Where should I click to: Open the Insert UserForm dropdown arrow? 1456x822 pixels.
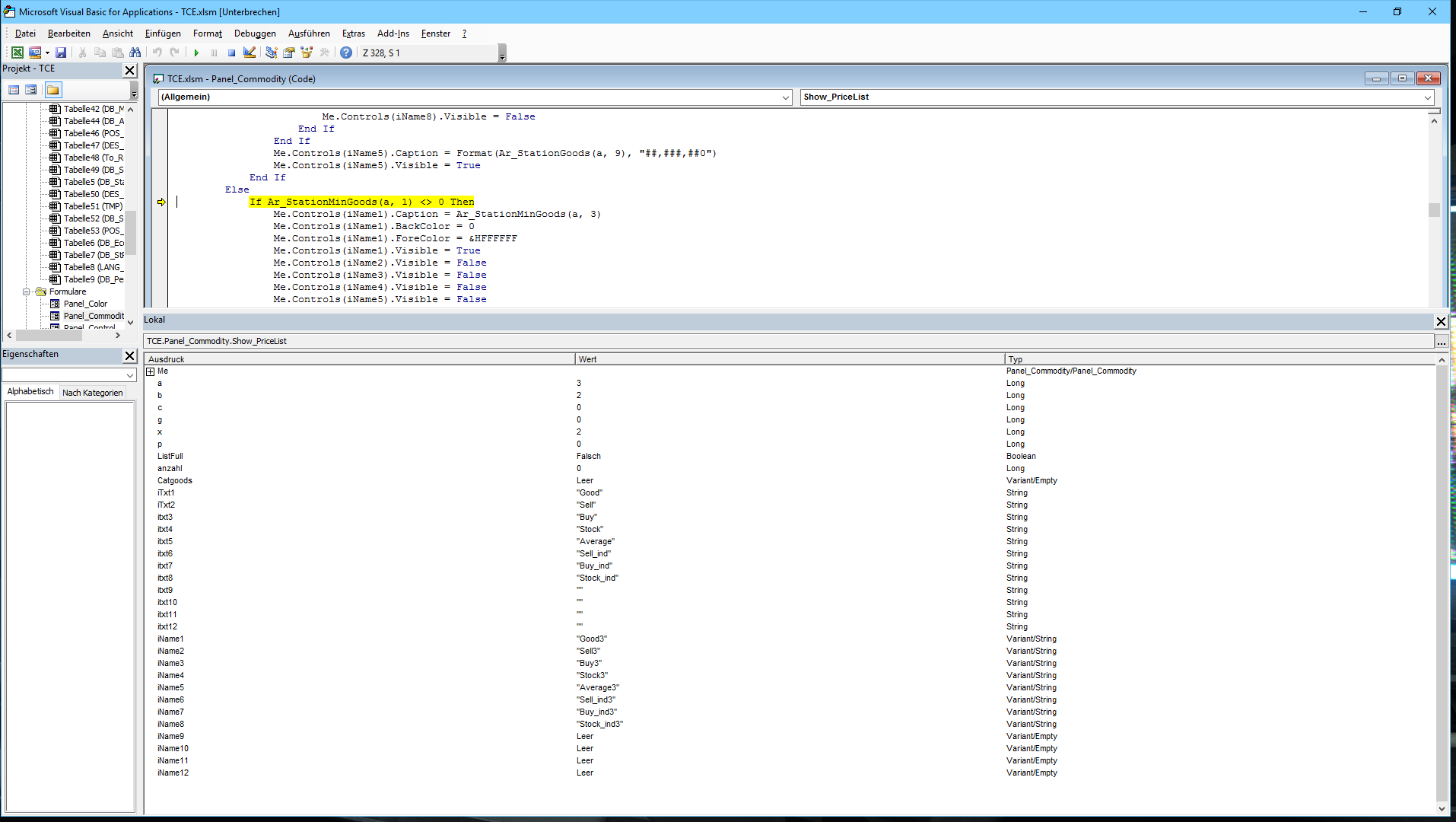pyautogui.click(x=47, y=53)
